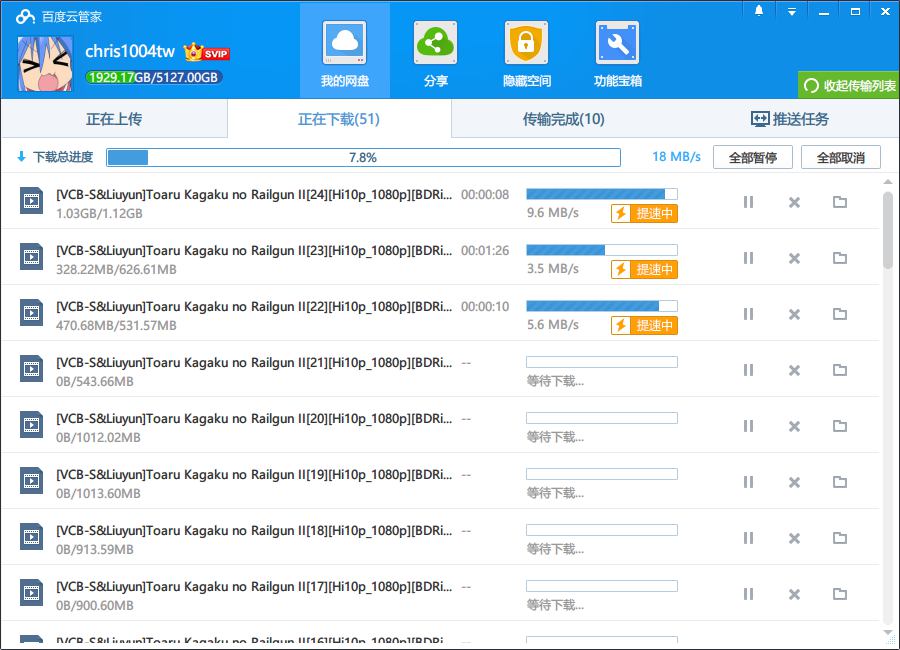The image size is (900, 650).
Task: Click the user avatar picture
Action: [45, 64]
